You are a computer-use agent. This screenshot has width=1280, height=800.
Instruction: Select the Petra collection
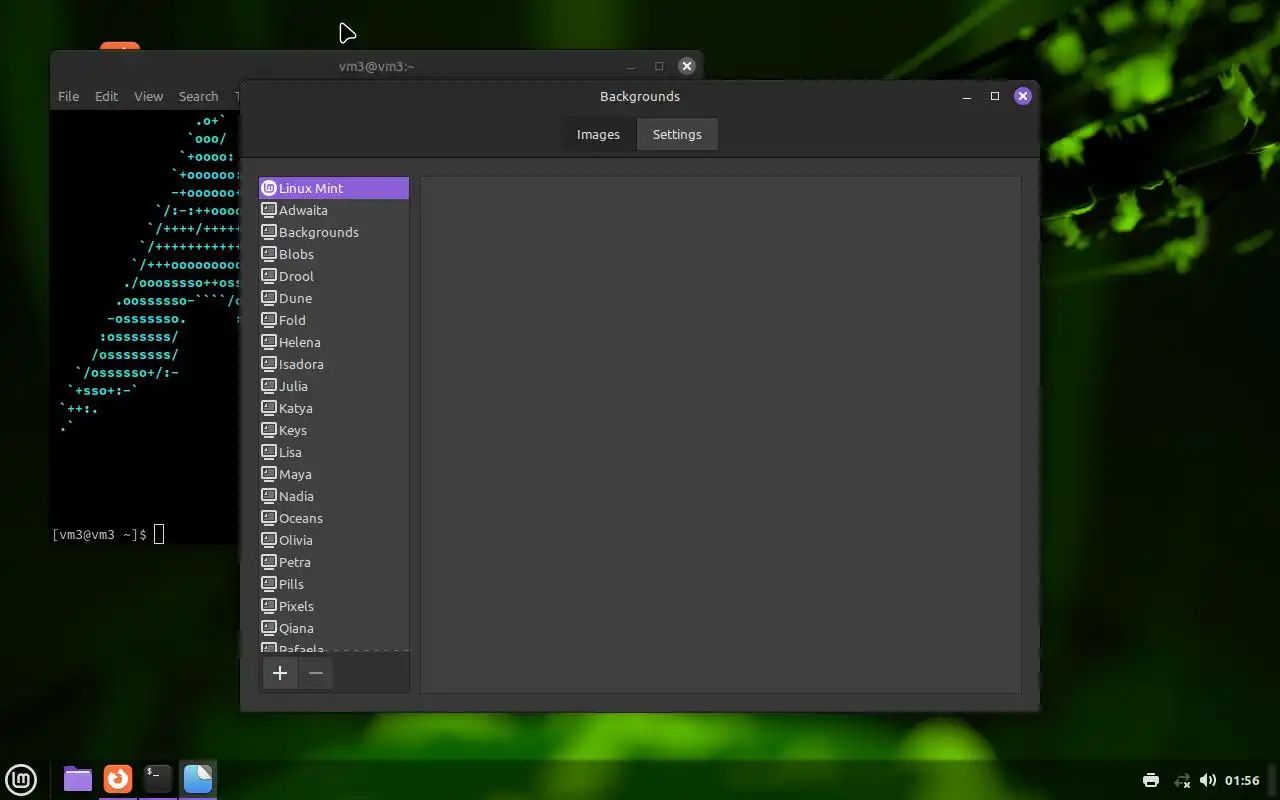pyautogui.click(x=334, y=562)
